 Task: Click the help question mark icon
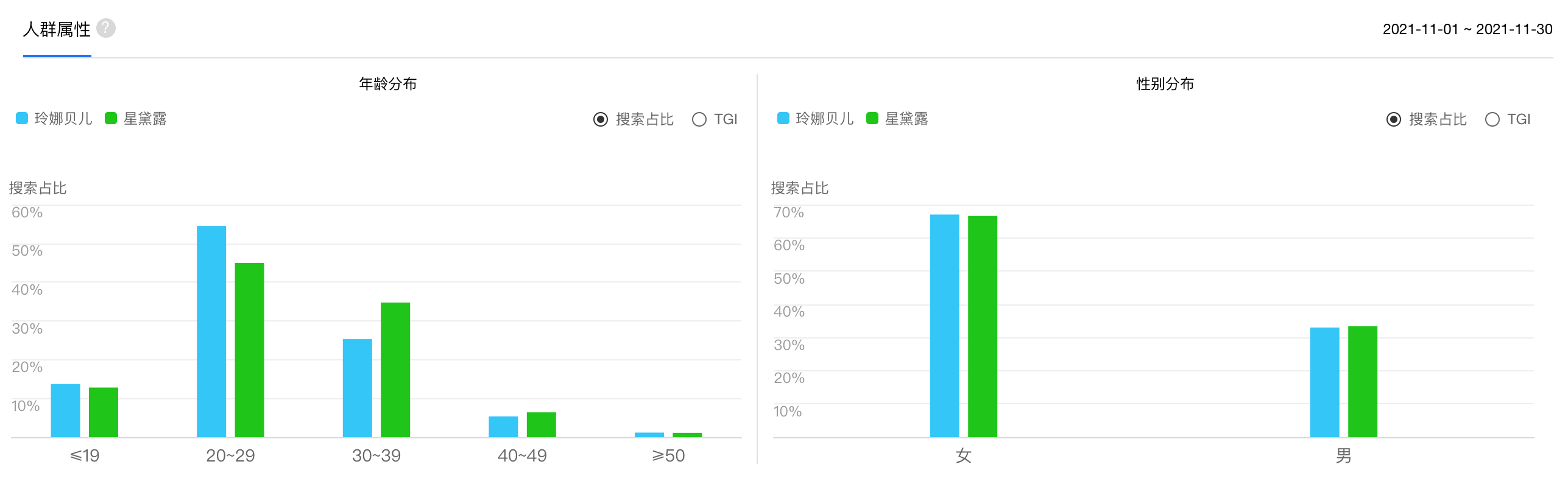click(106, 28)
